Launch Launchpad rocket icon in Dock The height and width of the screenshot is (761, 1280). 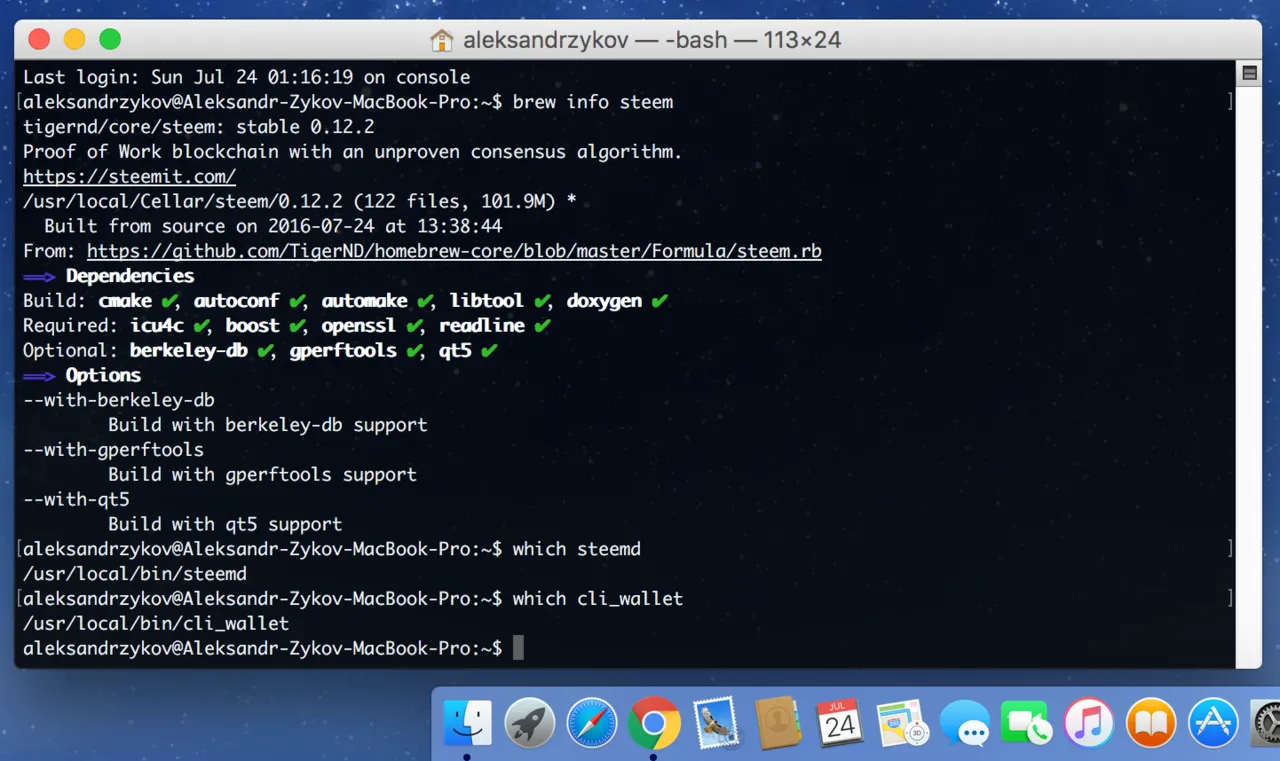coord(530,723)
